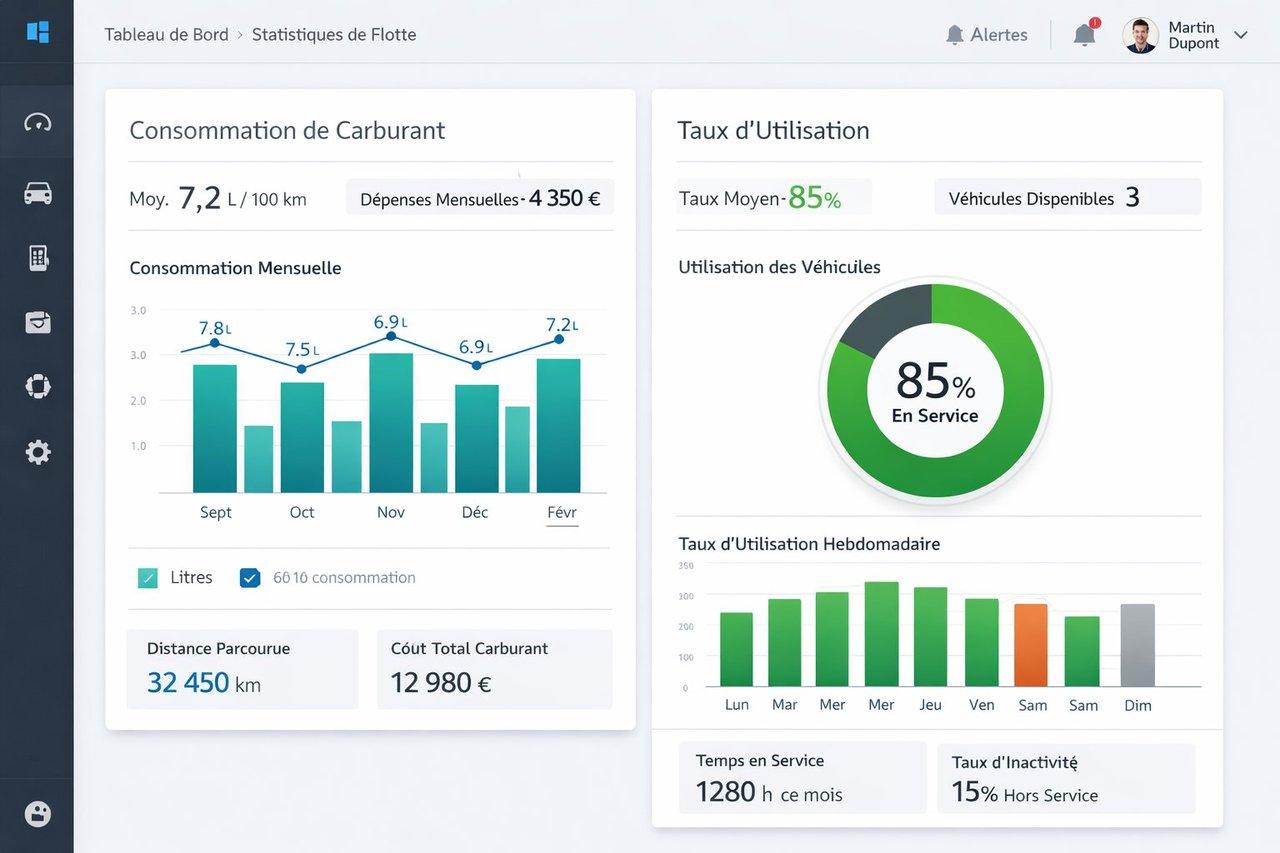This screenshot has height=853, width=1280.
Task: Click the app logo at top left
Action: (37, 30)
